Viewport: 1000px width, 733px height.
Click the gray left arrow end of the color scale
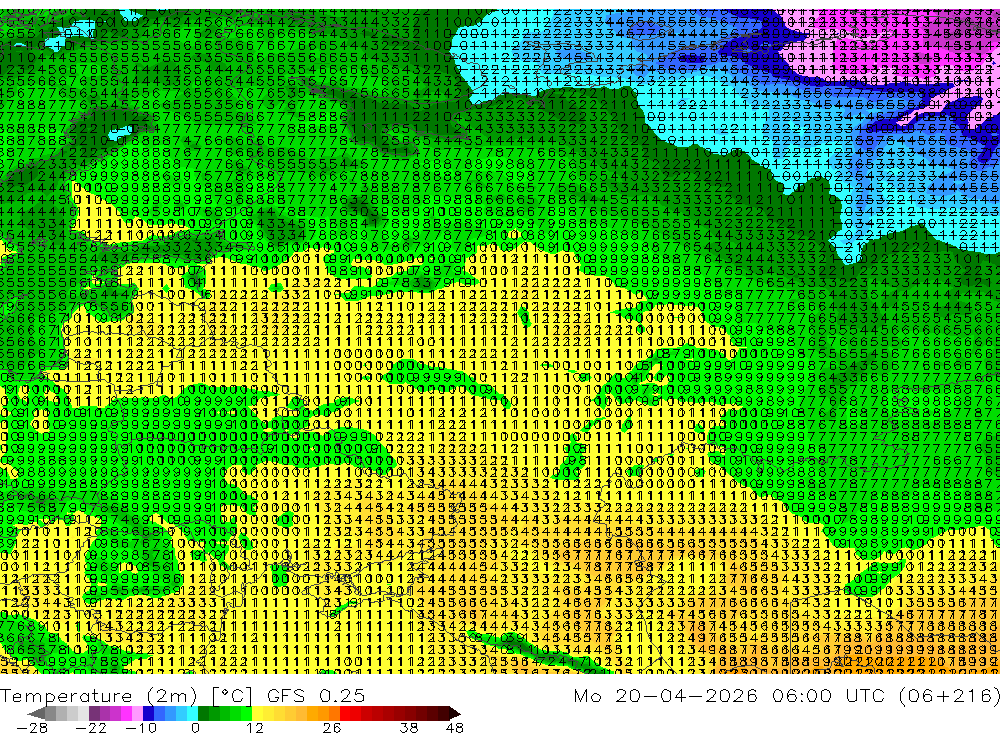click(x=36, y=714)
